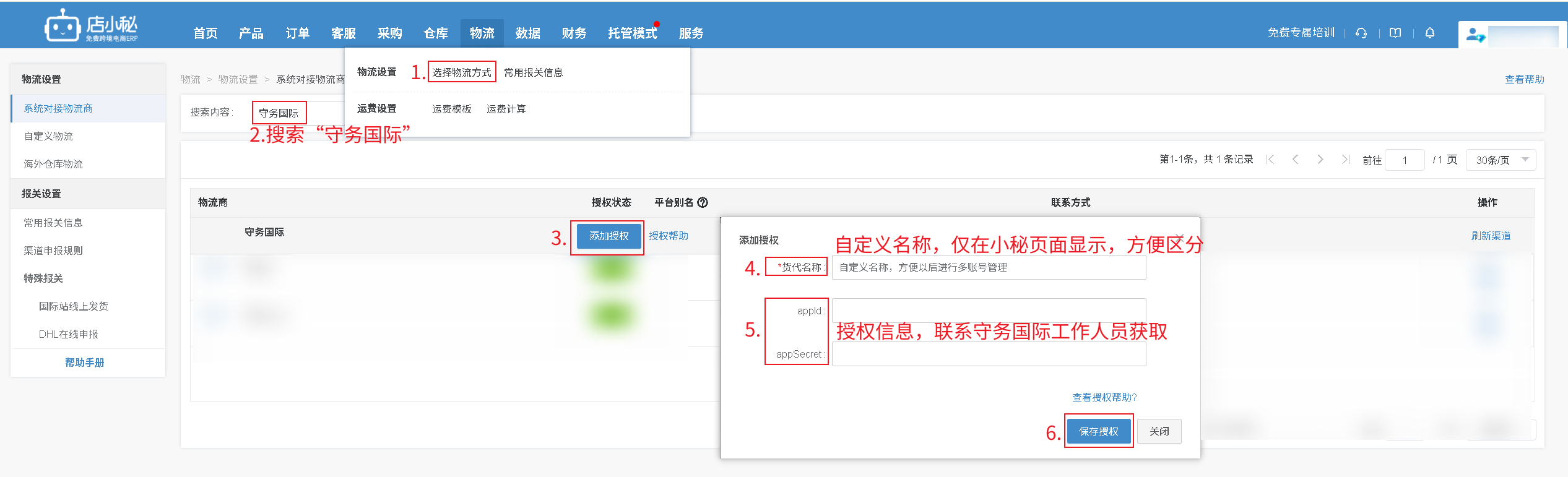
Task: Click the 货代名称 input field
Action: pos(989,267)
